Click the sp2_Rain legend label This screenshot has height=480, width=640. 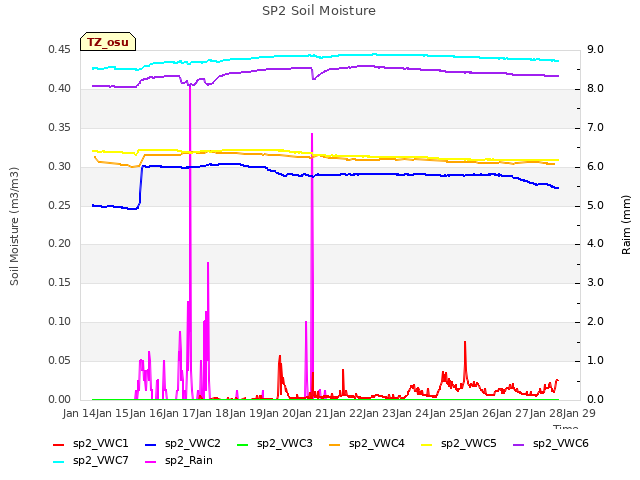189,460
